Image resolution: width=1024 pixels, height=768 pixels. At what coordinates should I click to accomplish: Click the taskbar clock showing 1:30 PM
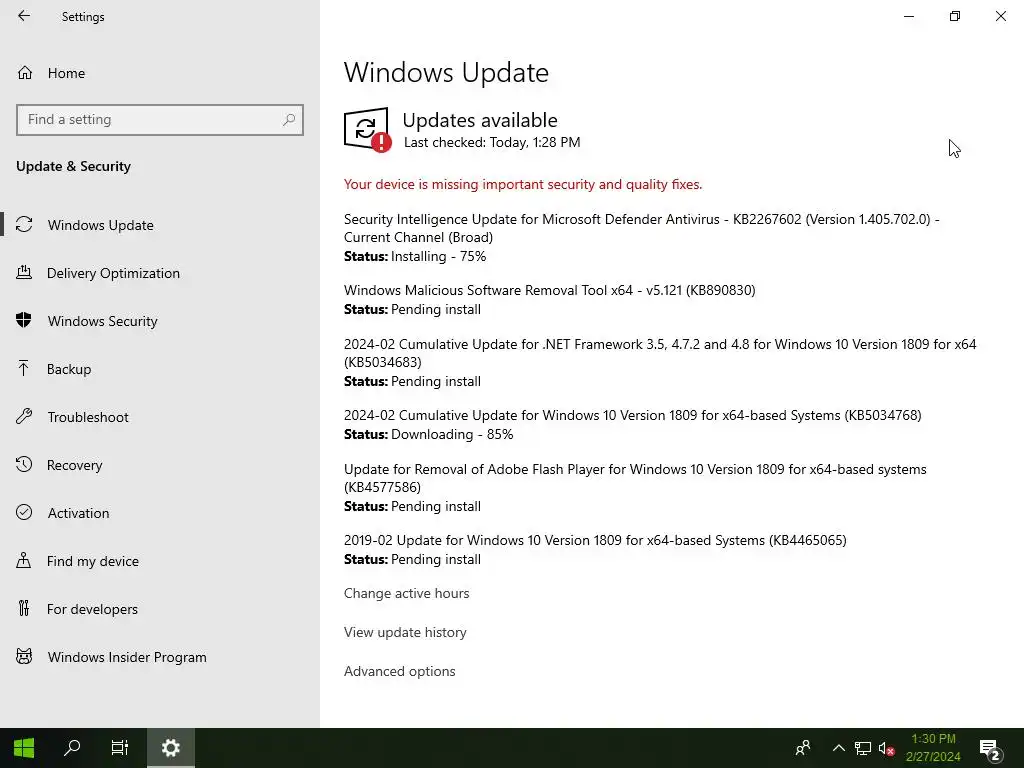tap(933, 748)
